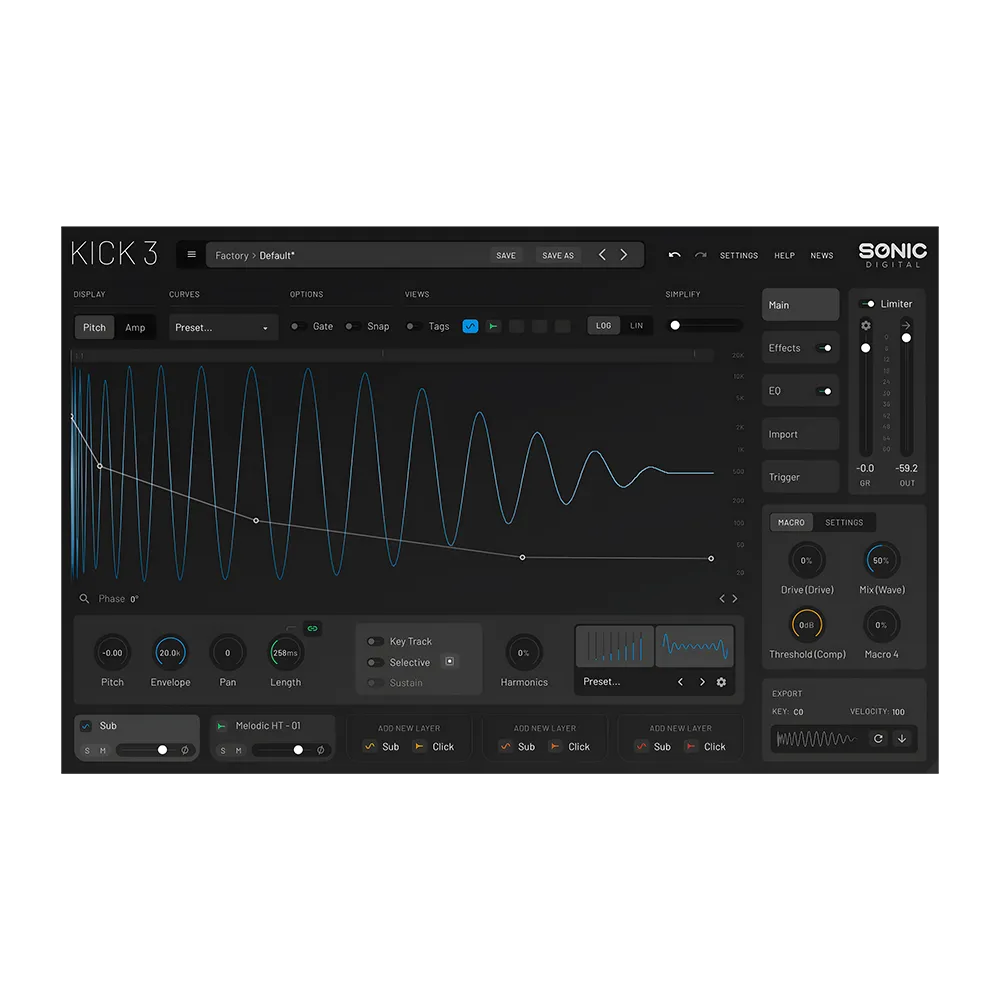The width and height of the screenshot is (1000, 1000).
Task: Invert phase on Melodic HT - 01 layer
Action: (321, 750)
